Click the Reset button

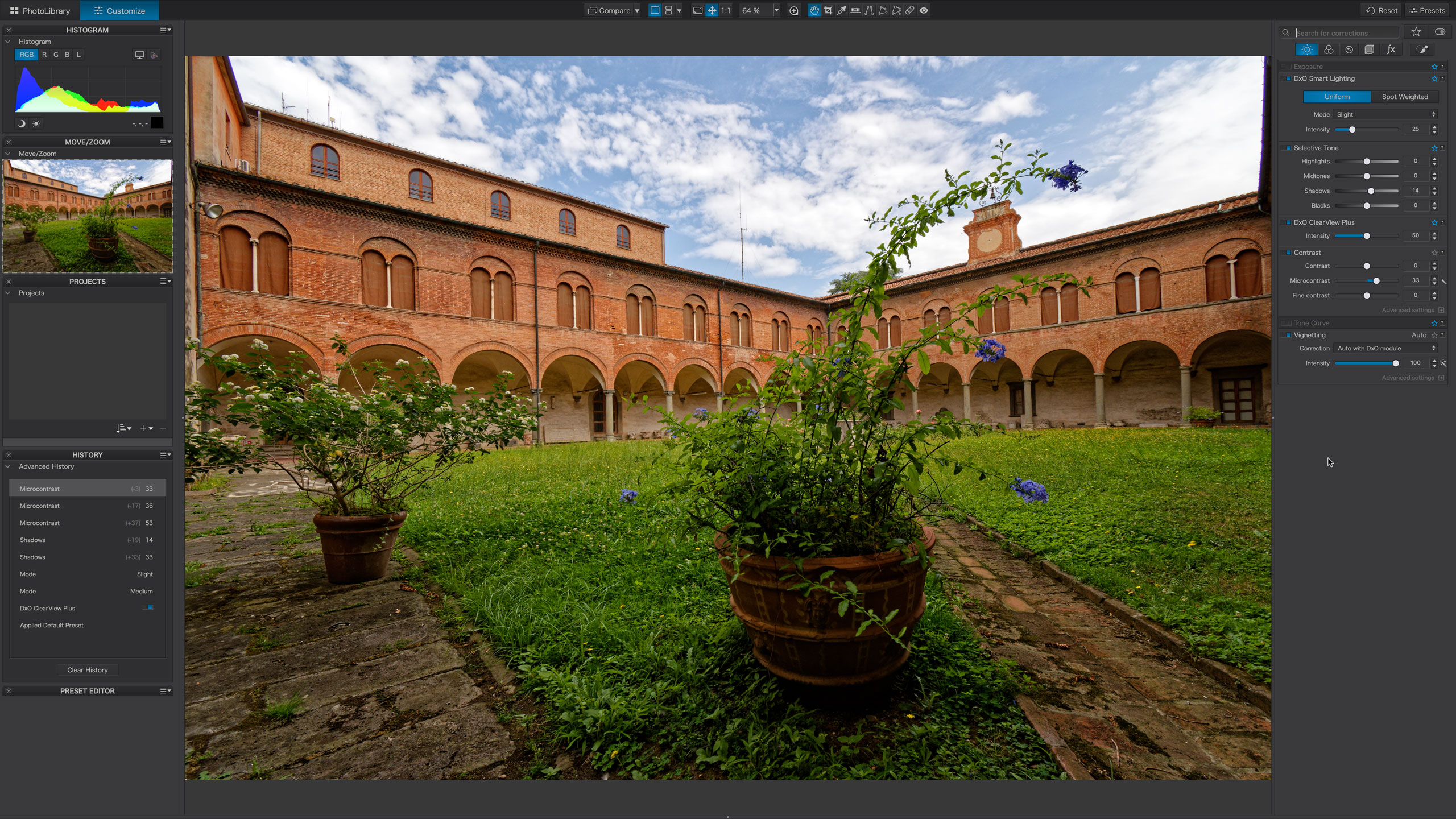[x=1381, y=10]
